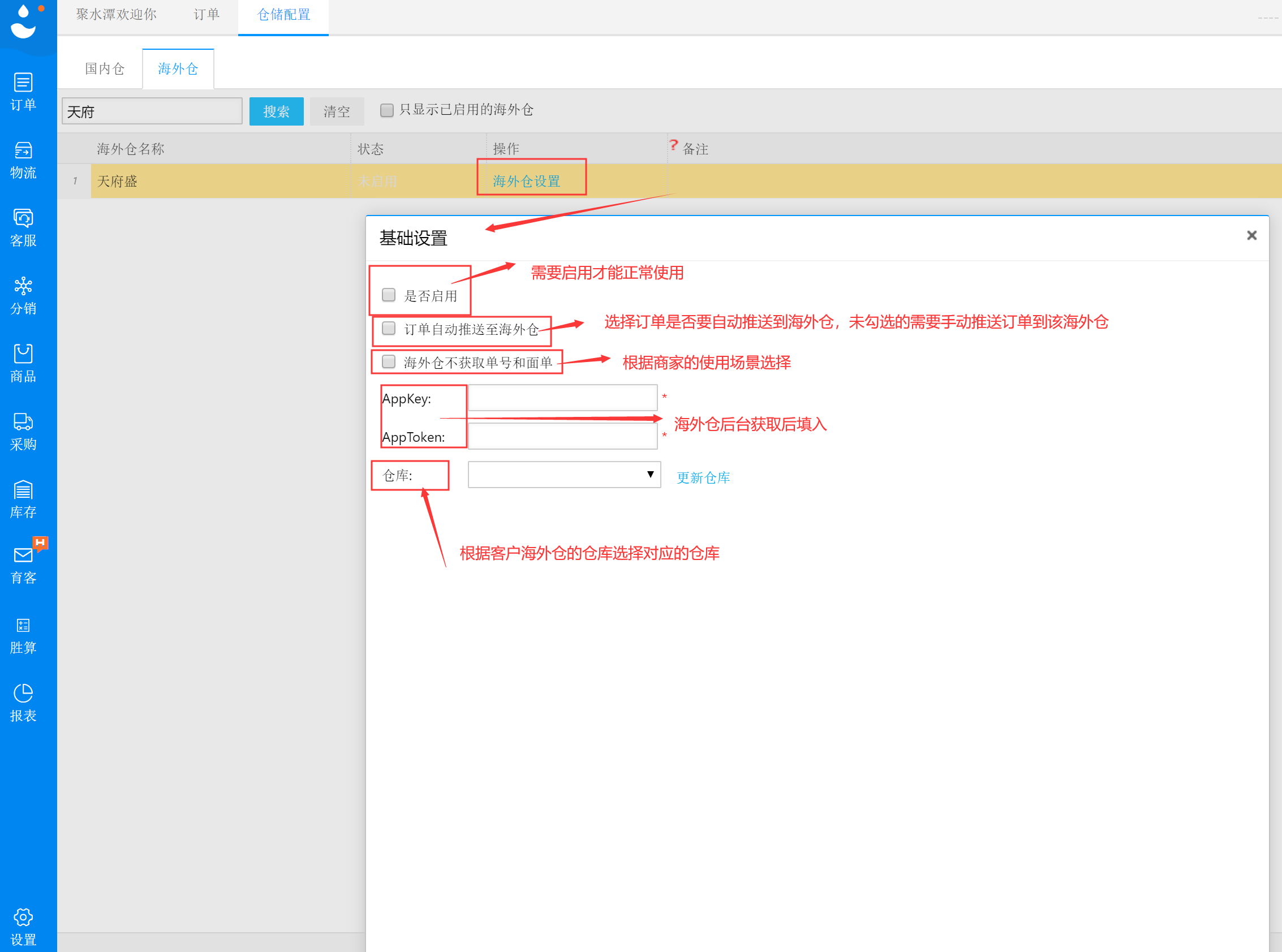Switch to the 订单 top tab
The width and height of the screenshot is (1282, 952).
pyautogui.click(x=207, y=14)
